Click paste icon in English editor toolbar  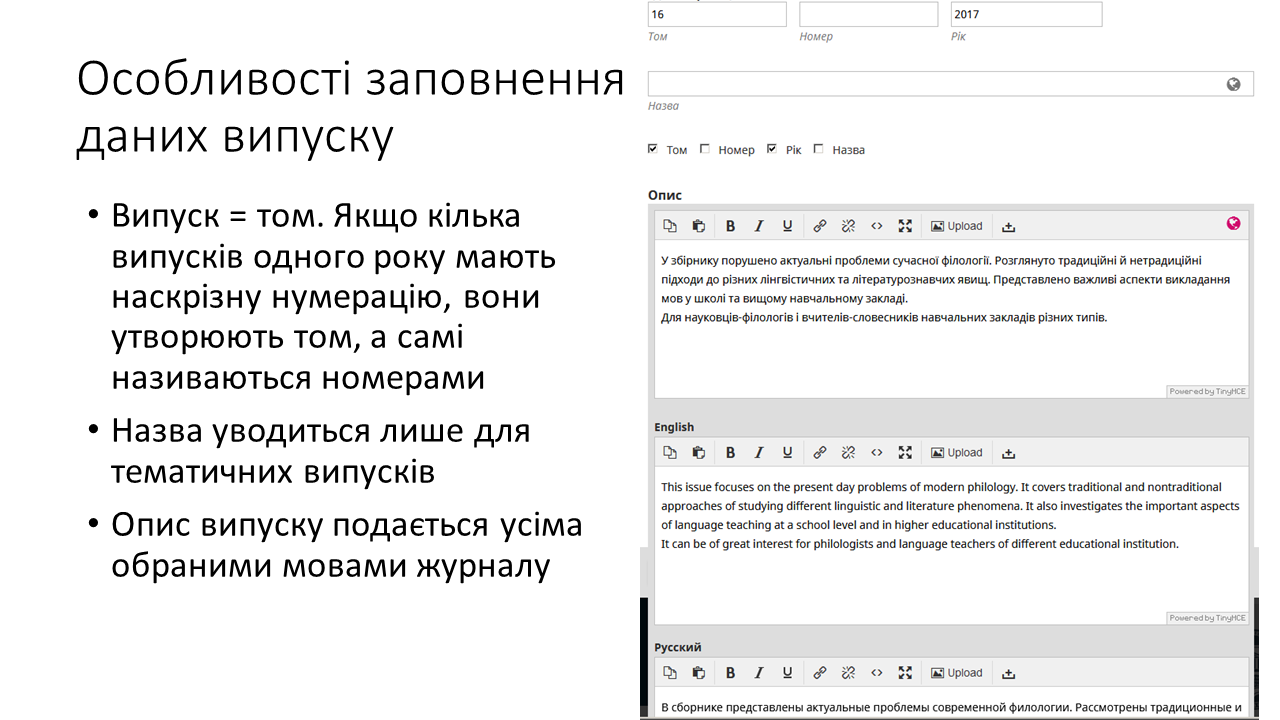pyautogui.click(x=699, y=453)
